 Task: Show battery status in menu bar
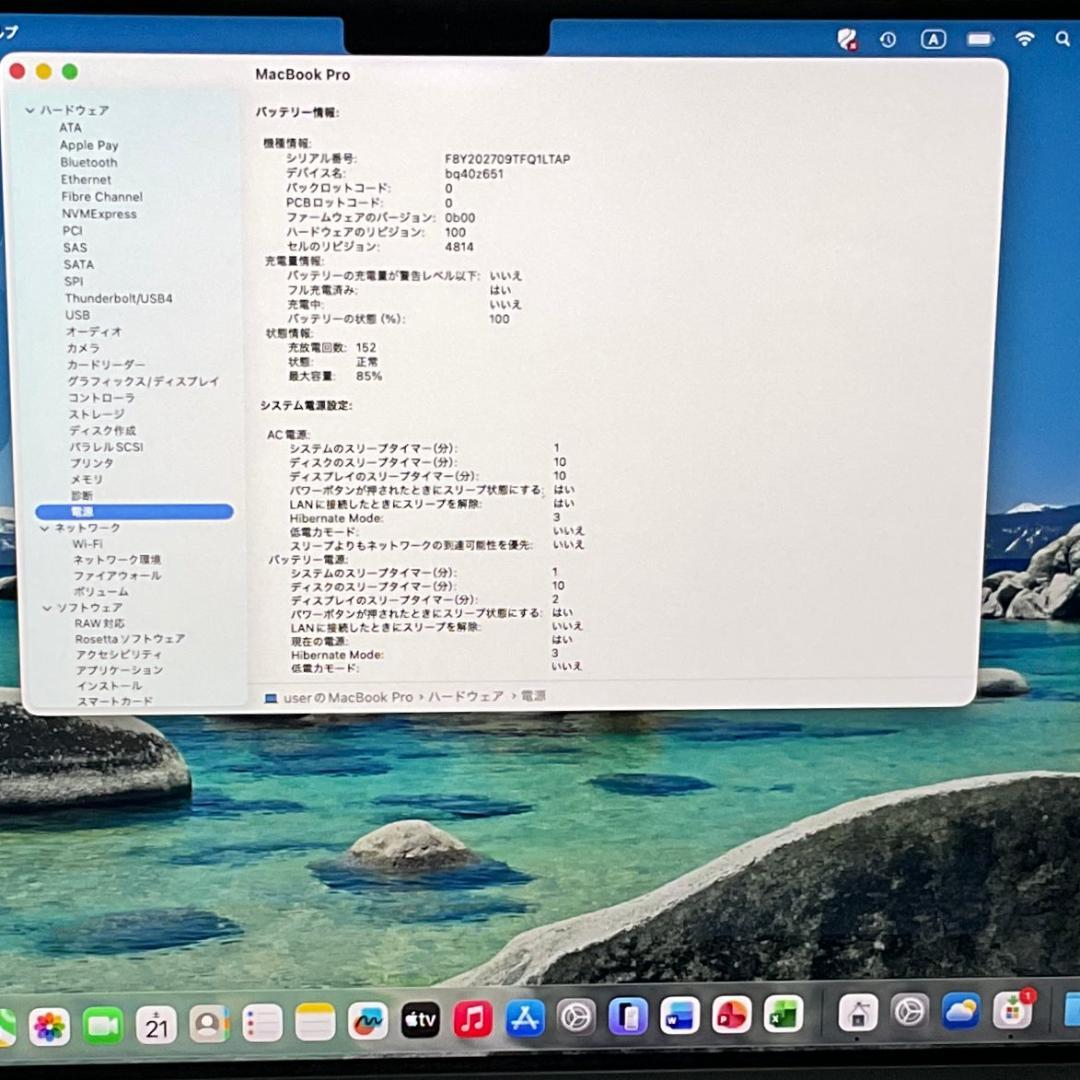coord(979,39)
